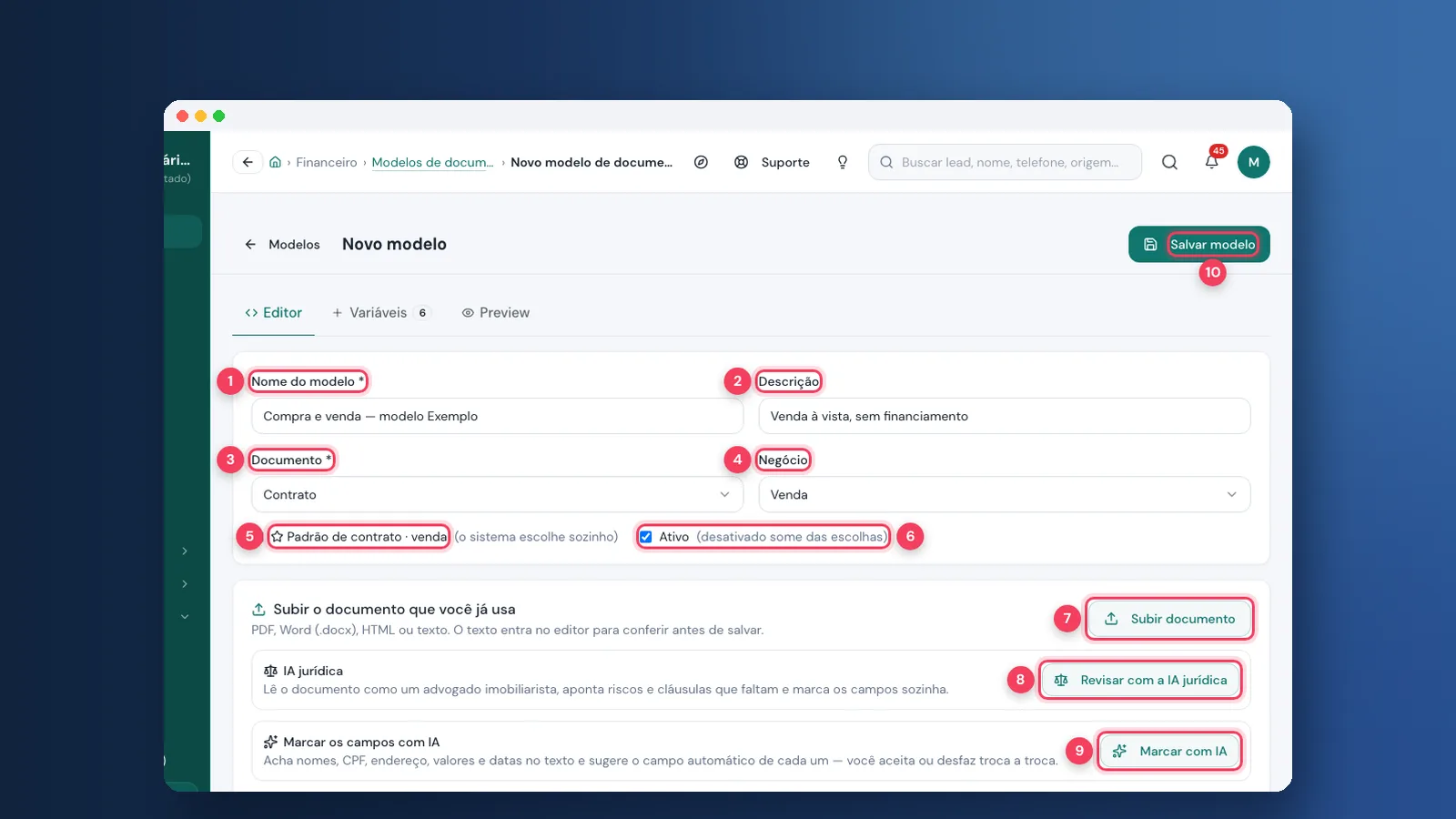Click the Marcar com IA button
This screenshot has height=819, width=1456.
pyautogui.click(x=1169, y=751)
